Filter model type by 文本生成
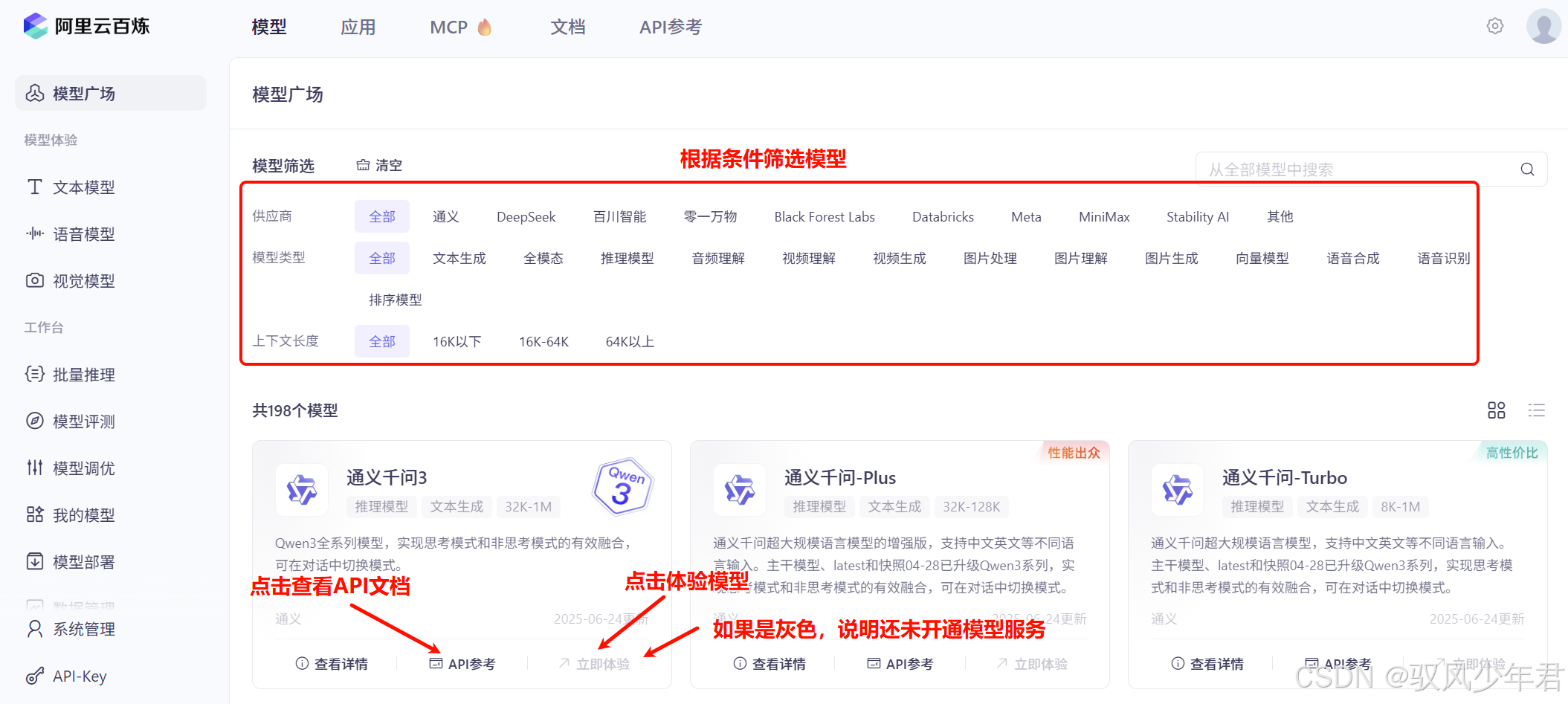Image resolution: width=1568 pixels, height=704 pixels. point(459,258)
